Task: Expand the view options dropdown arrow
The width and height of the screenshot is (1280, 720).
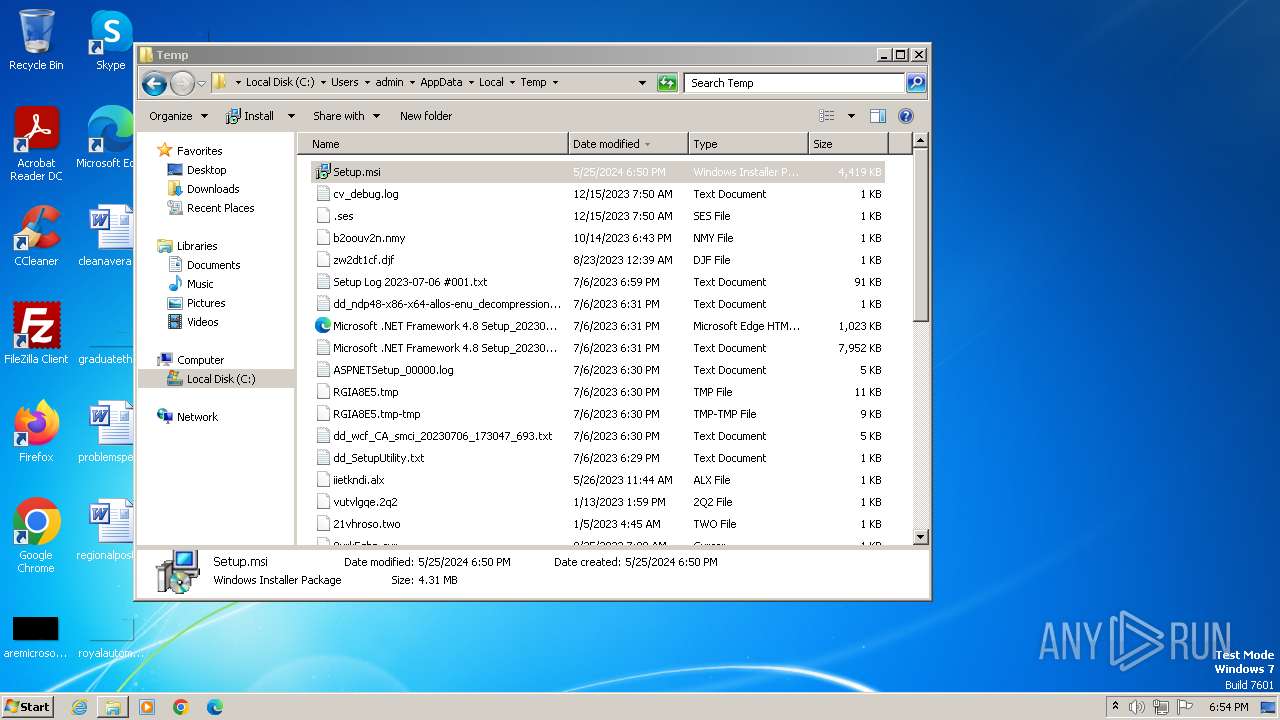Action: click(851, 116)
